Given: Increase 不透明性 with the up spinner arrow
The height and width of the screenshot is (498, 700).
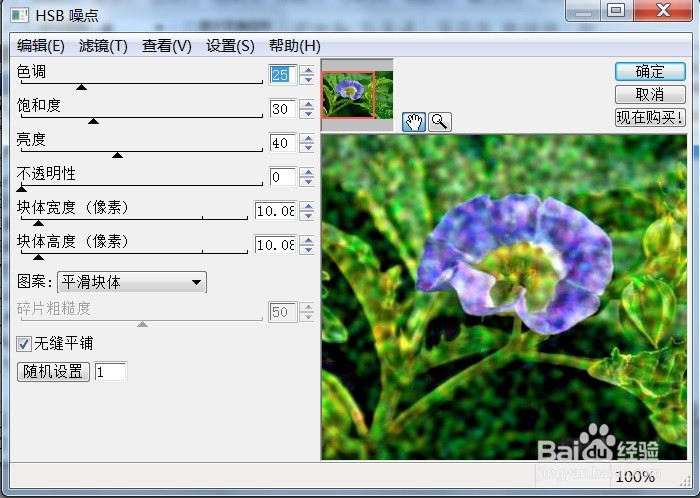Looking at the screenshot, I should tap(307, 172).
